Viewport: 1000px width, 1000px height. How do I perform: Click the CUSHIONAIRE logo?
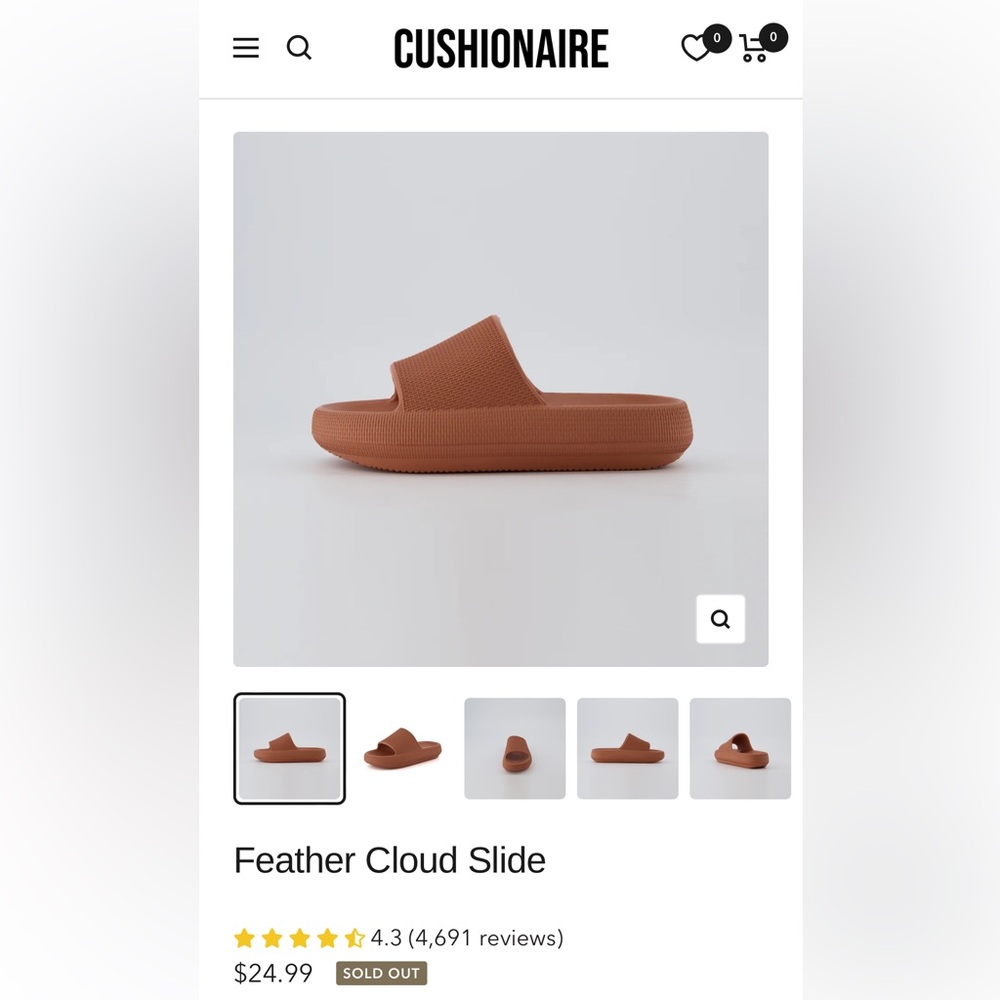pyautogui.click(x=501, y=47)
